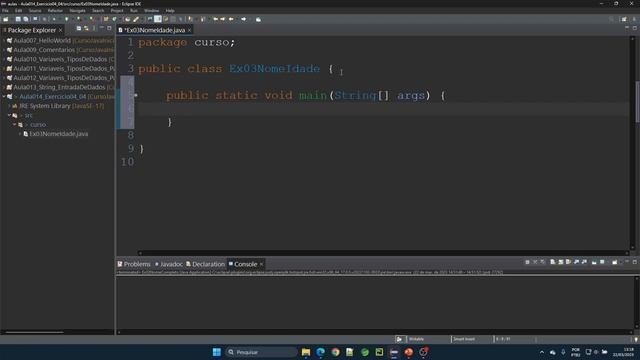Image resolution: width=640 pixels, height=360 pixels.
Task: Click Link with Editor icon in Package Explorer
Action: (86, 29)
